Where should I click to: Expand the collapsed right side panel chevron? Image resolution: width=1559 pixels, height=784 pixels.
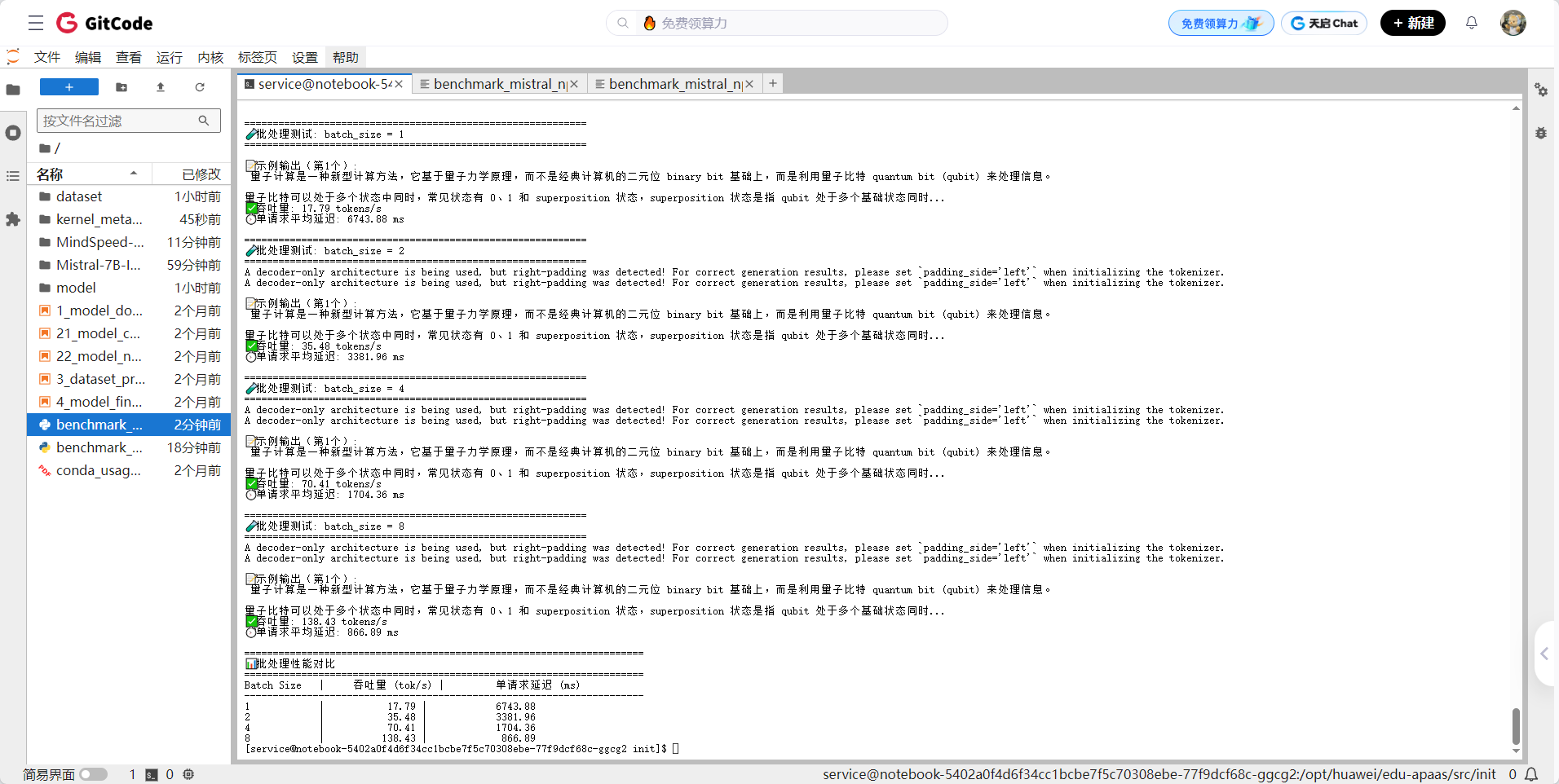[x=1544, y=654]
